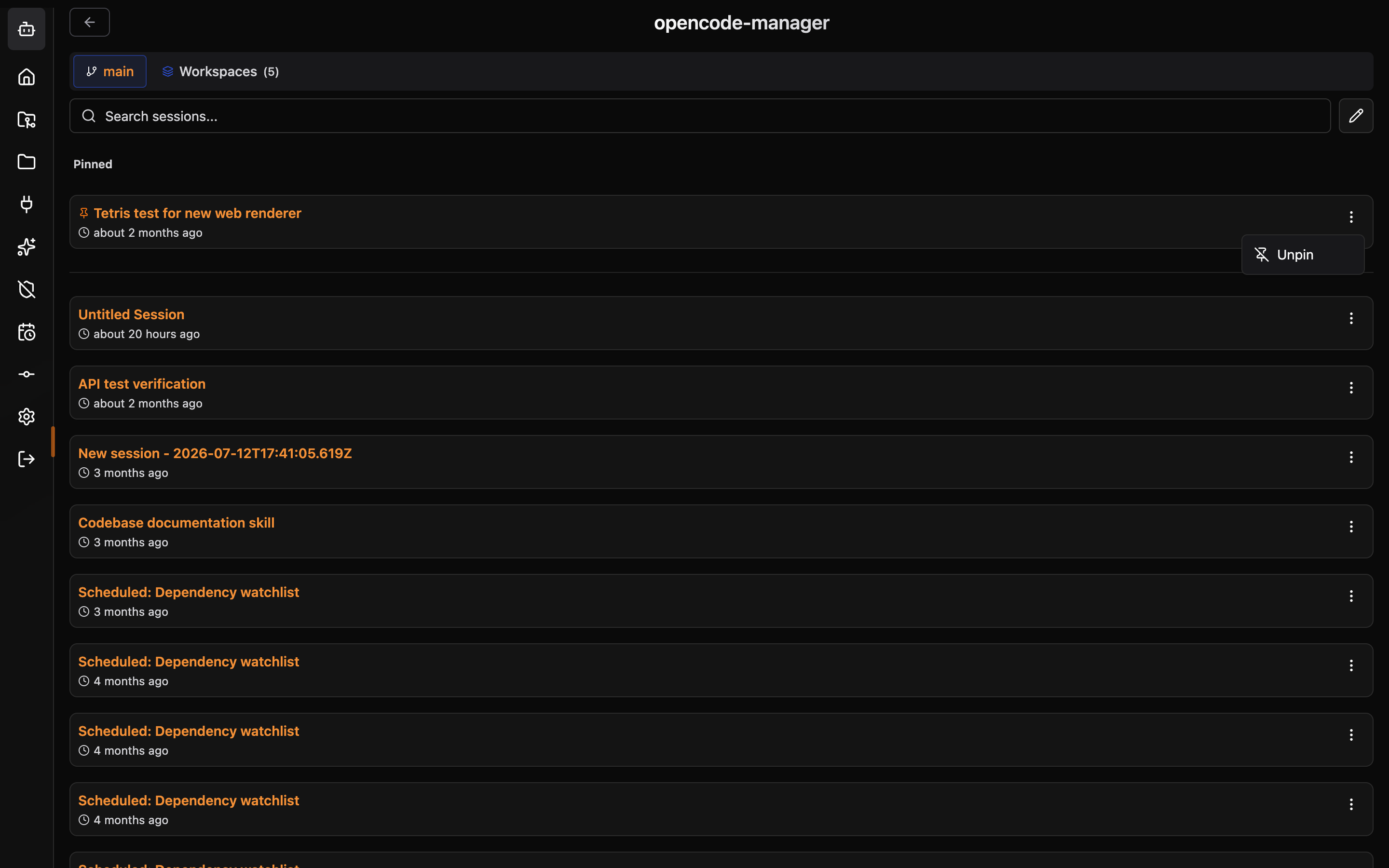
Task: Open the folder-with-git-branch sidebar icon
Action: [27, 120]
